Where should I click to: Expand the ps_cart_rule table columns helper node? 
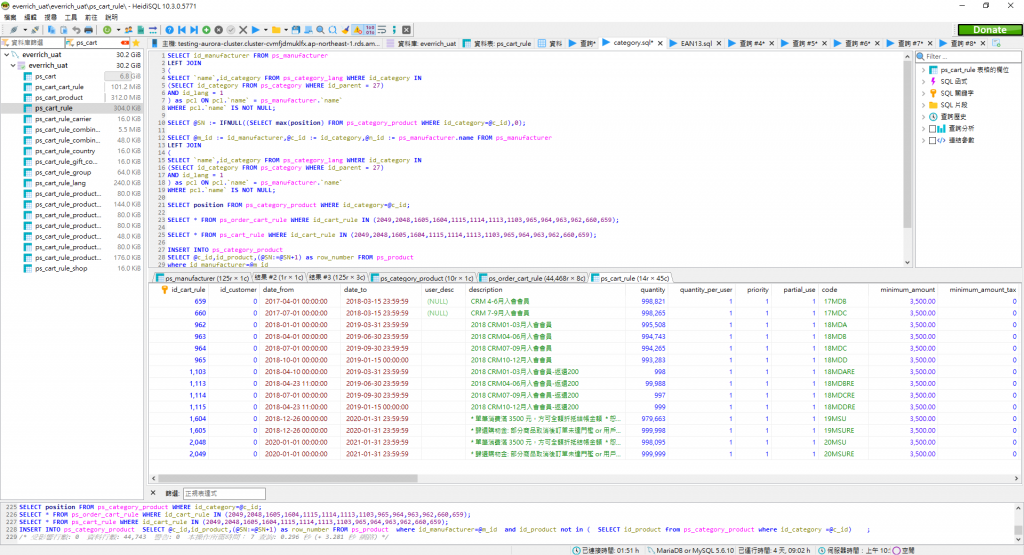coord(923,70)
